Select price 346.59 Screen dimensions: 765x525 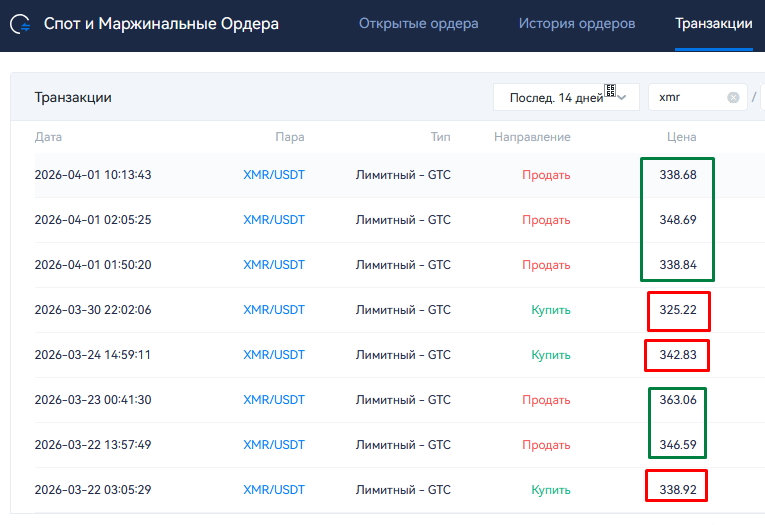(678, 444)
